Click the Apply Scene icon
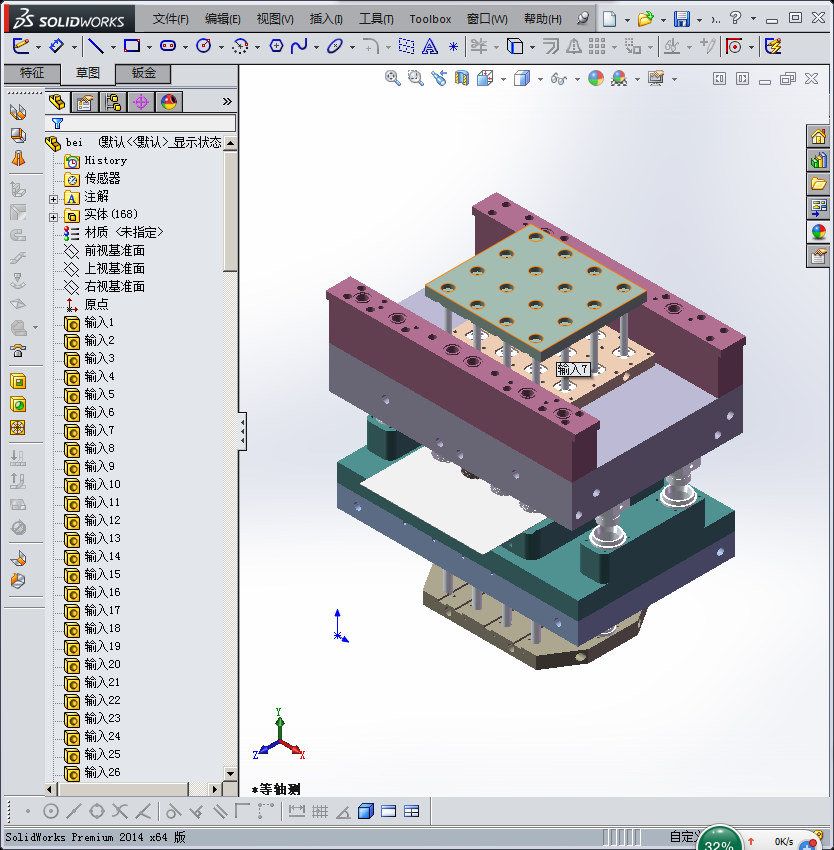 pyautogui.click(x=619, y=79)
